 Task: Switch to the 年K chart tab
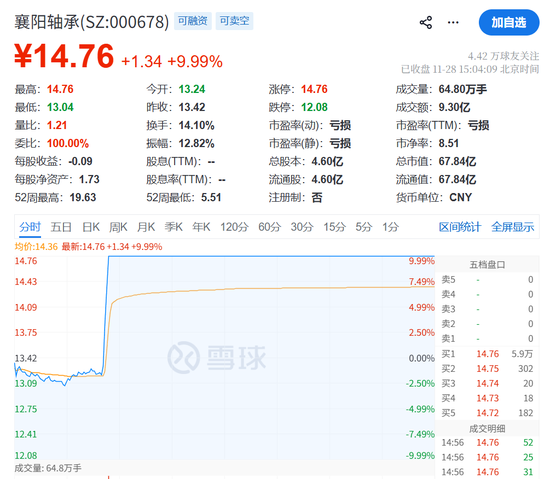coord(201,227)
